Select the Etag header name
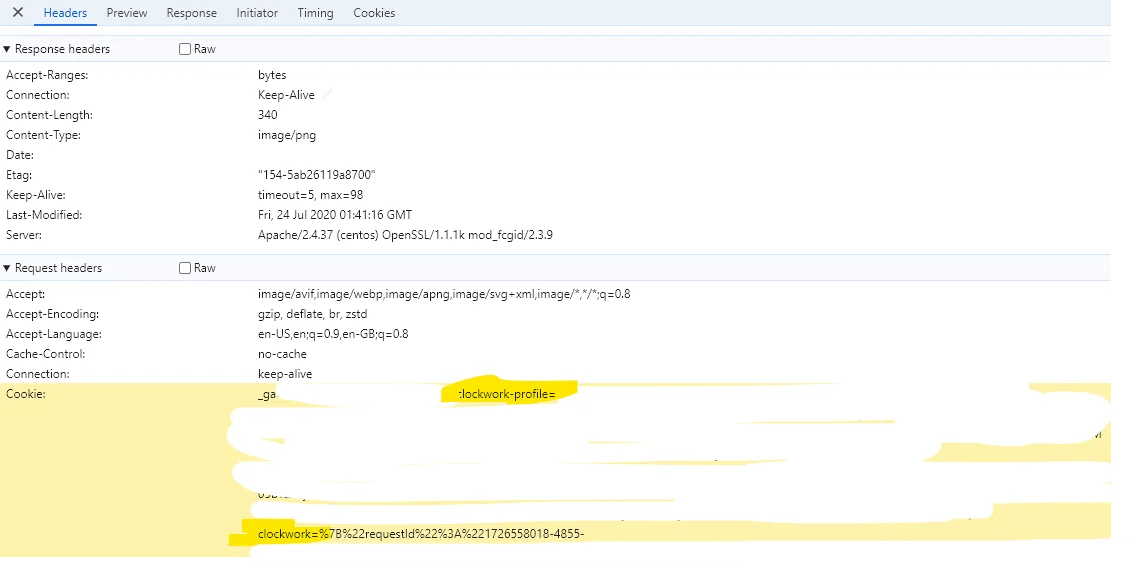This screenshot has height=564, width=1139. [x=19, y=175]
